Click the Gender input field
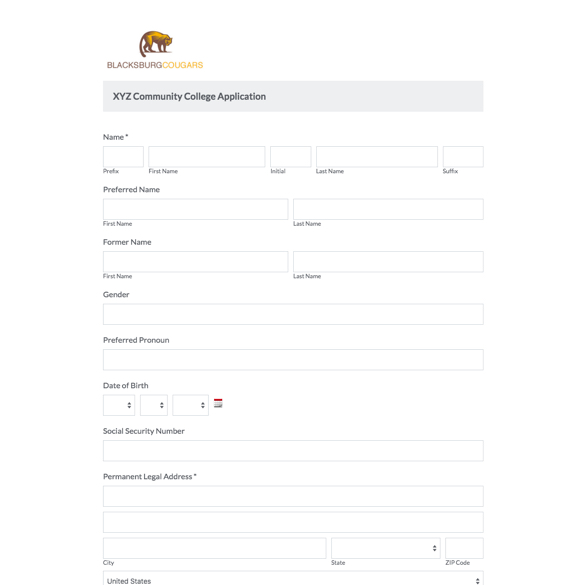Viewport: 585px width, 585px height. (x=293, y=314)
